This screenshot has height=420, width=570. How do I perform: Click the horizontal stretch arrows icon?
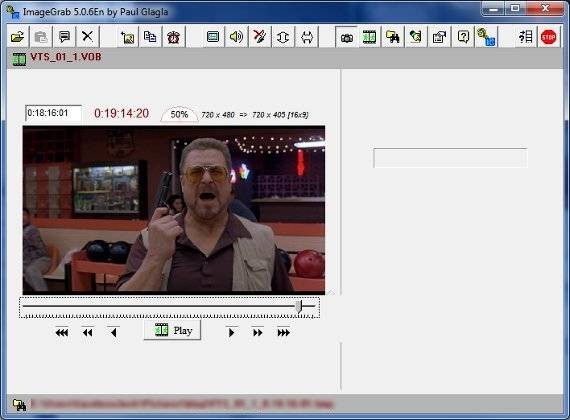tap(307, 37)
